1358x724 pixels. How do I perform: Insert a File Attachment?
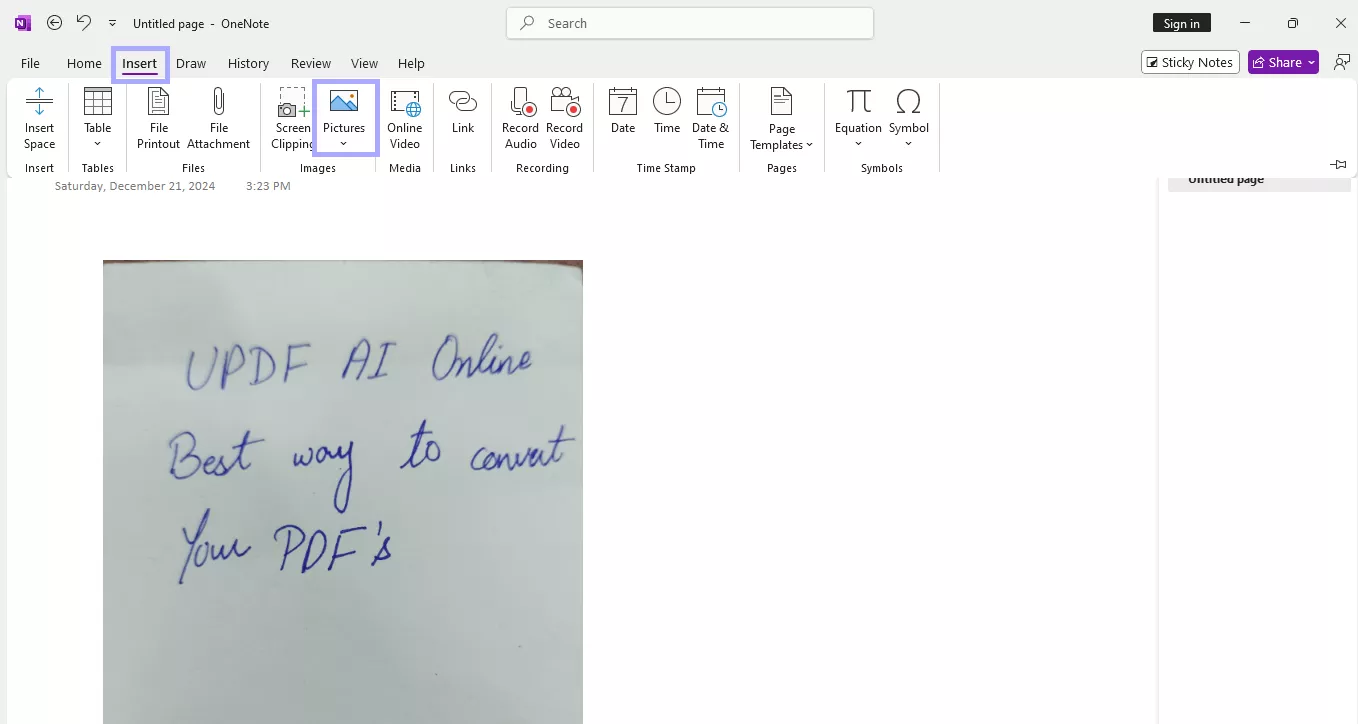(x=218, y=117)
